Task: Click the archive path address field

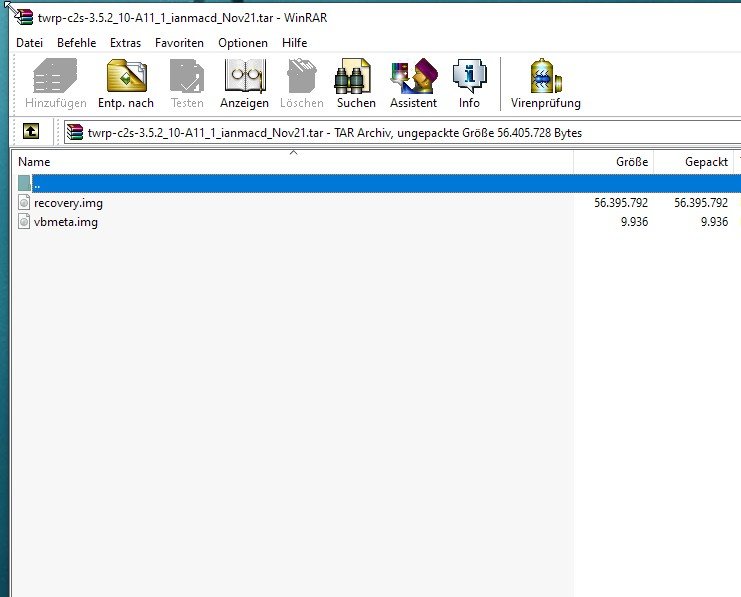Action: (x=402, y=133)
